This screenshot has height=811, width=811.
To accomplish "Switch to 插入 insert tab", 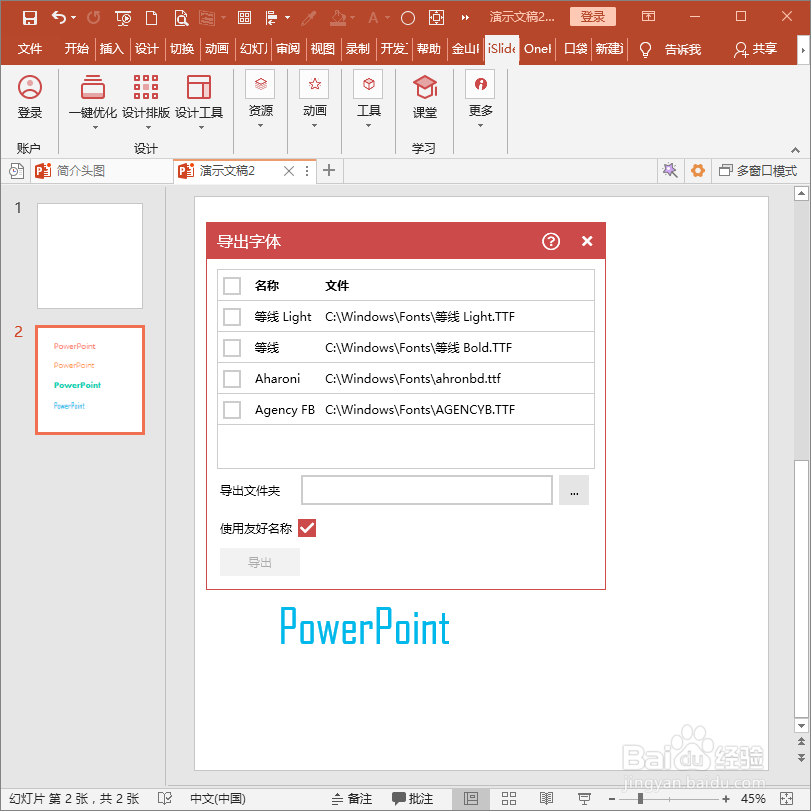I will [x=112, y=49].
